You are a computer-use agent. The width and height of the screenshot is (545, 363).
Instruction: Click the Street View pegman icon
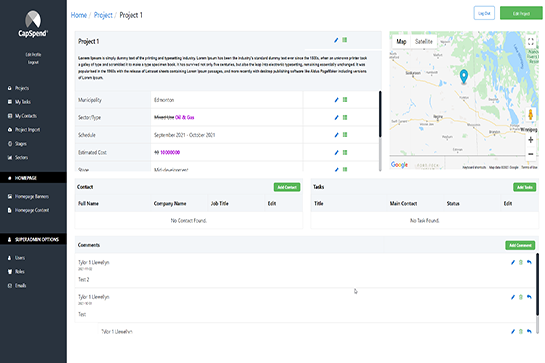pyautogui.click(x=530, y=114)
